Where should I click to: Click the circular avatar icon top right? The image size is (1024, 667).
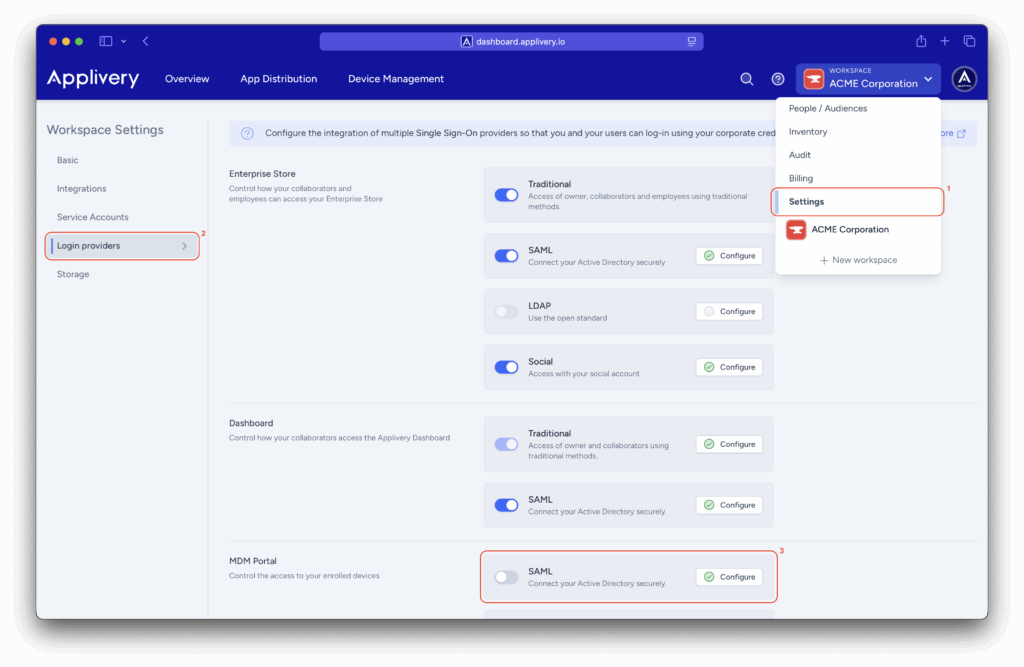(x=963, y=78)
